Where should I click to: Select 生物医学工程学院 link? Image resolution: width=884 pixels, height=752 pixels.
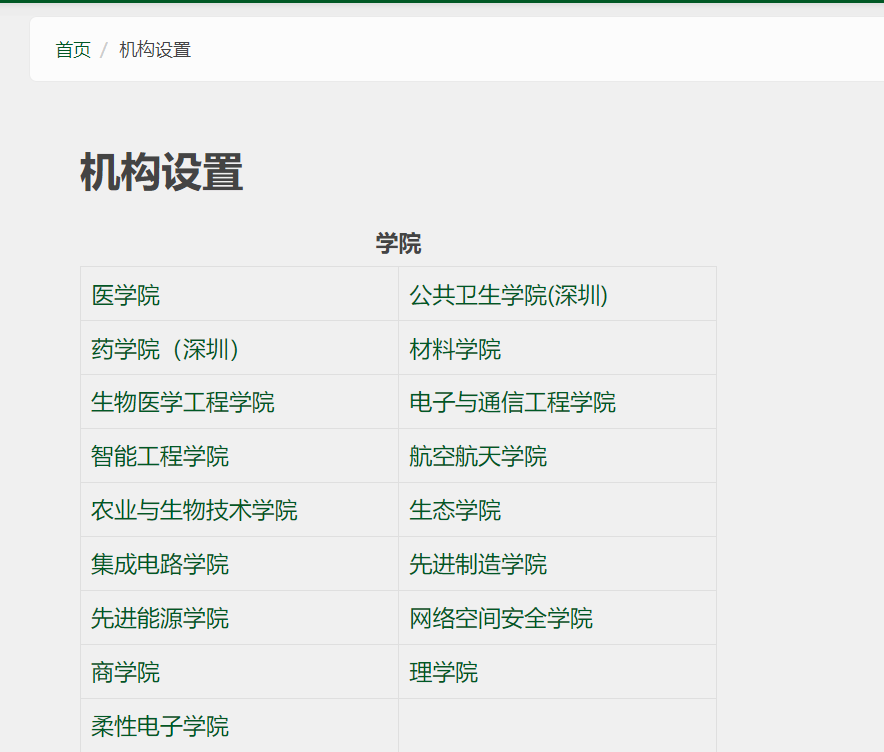pos(183,402)
